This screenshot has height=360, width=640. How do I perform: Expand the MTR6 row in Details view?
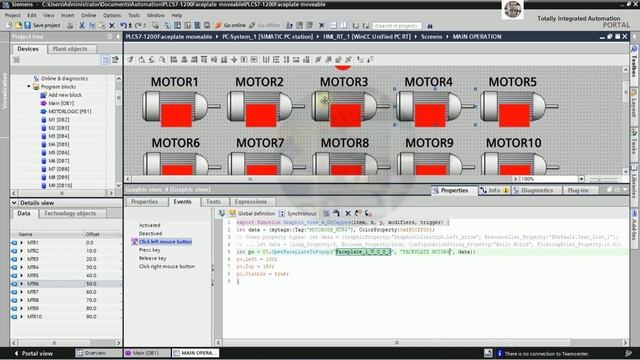(22, 283)
